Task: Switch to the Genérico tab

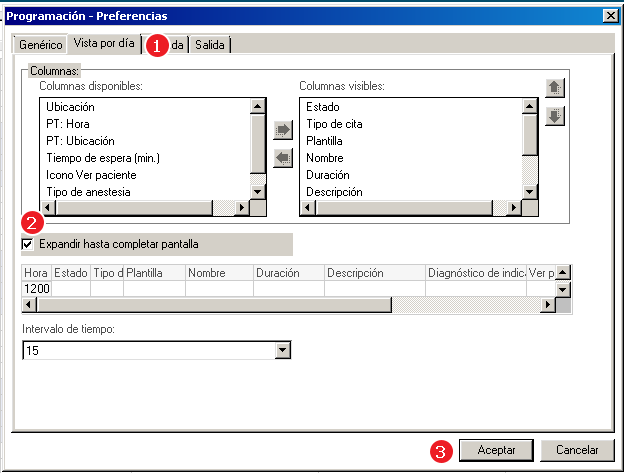Action: [41, 45]
